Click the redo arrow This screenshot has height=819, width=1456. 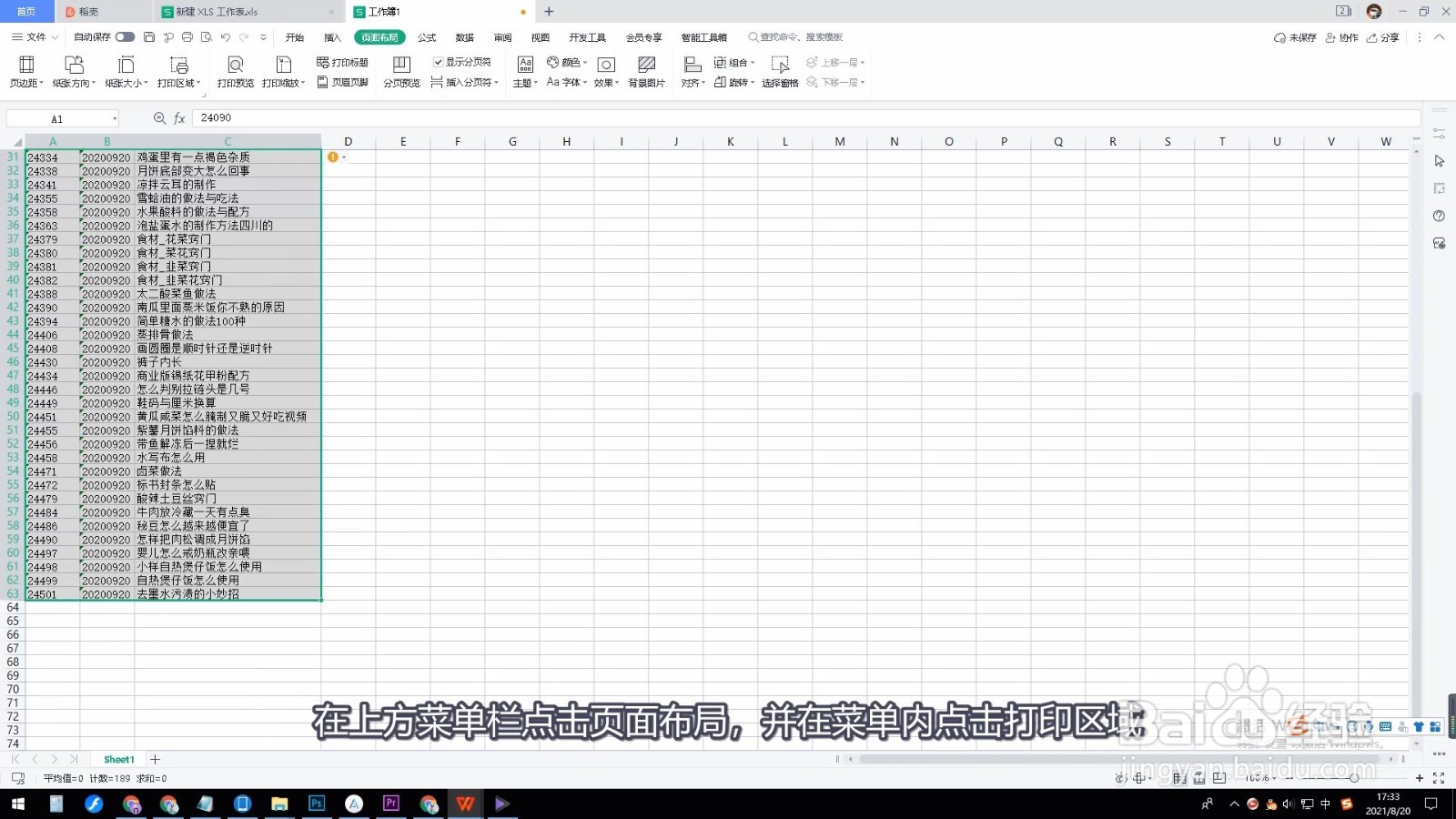tap(244, 37)
